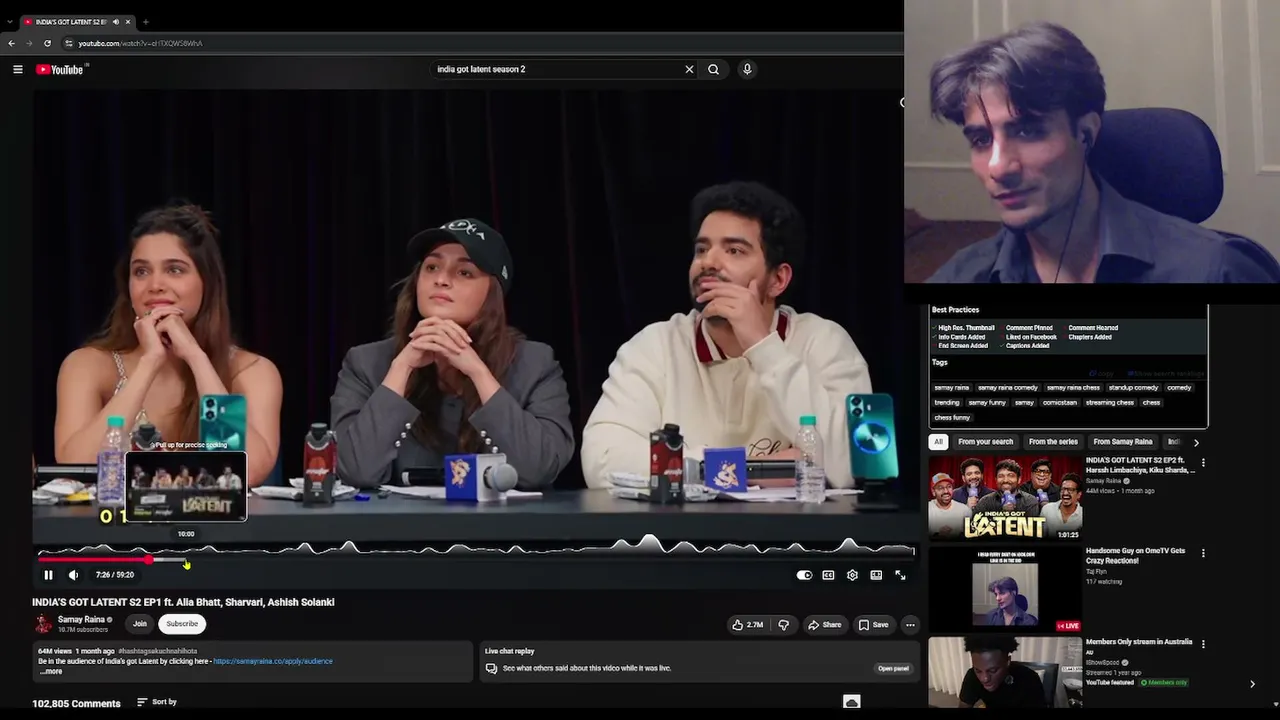This screenshot has height=720, width=1280.
Task: Click the #hashtagsakuchnahihota hashtag
Action: click(x=158, y=651)
